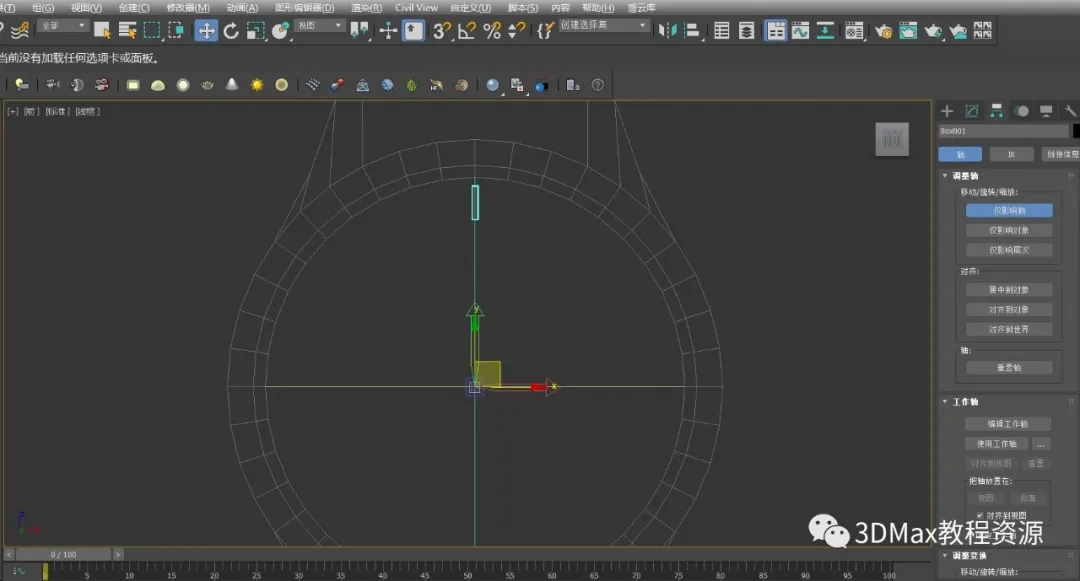
Task: Open the Display panel tab
Action: point(1046,111)
